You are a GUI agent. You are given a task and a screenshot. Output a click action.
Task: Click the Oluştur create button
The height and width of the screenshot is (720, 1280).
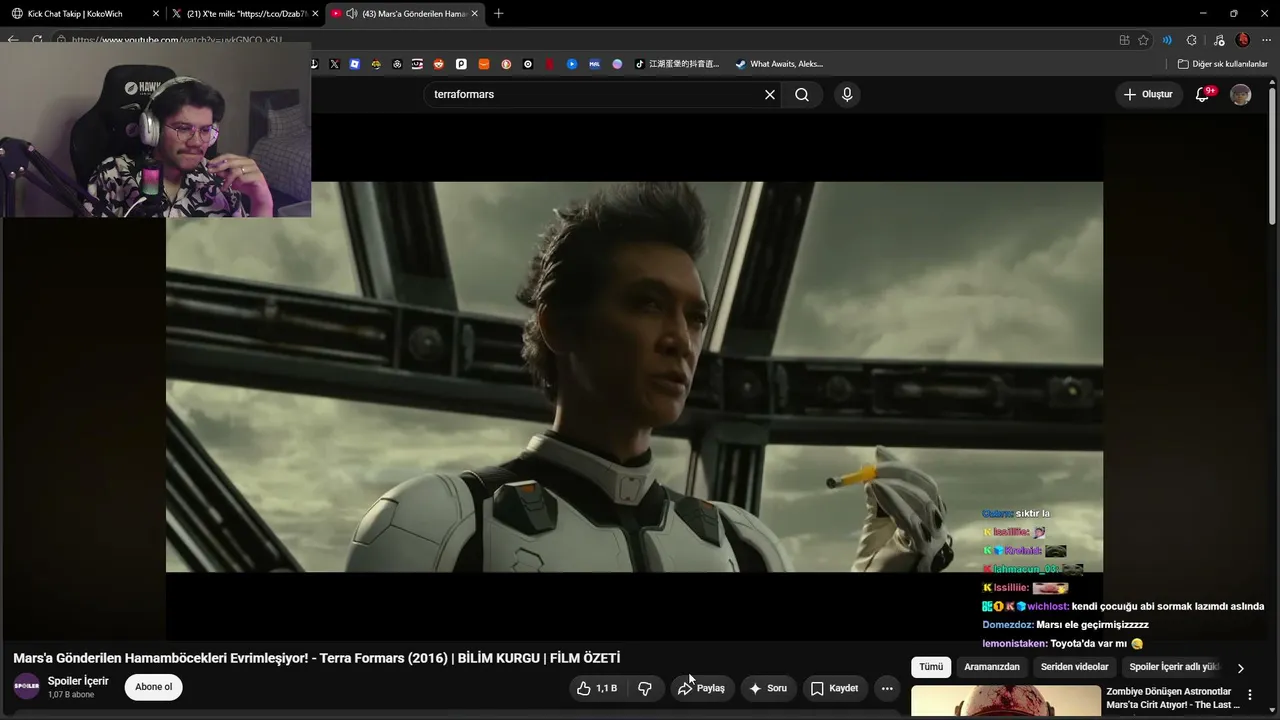pos(1148,94)
